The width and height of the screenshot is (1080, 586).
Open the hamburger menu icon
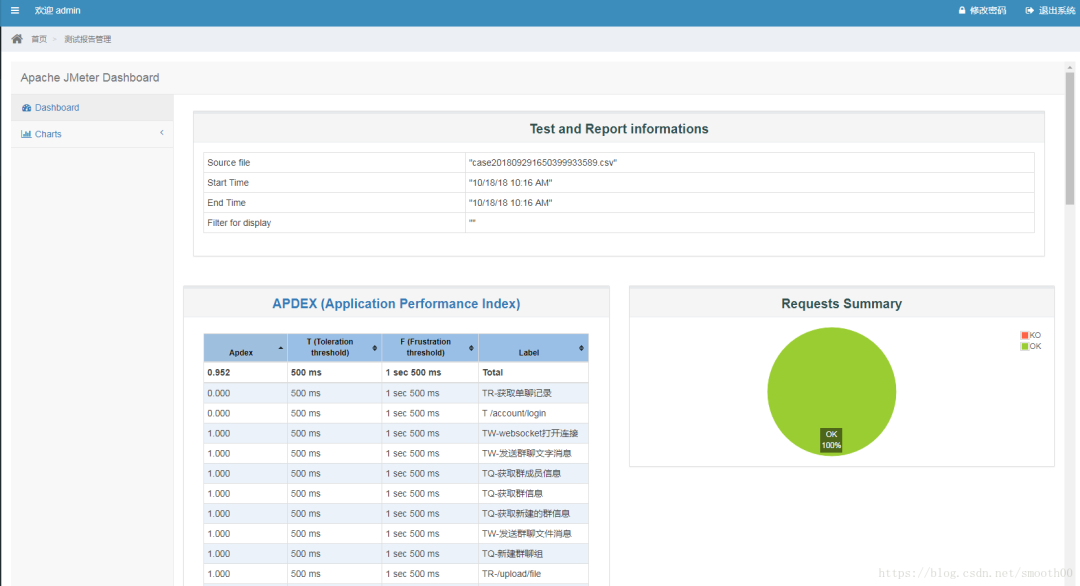(14, 10)
